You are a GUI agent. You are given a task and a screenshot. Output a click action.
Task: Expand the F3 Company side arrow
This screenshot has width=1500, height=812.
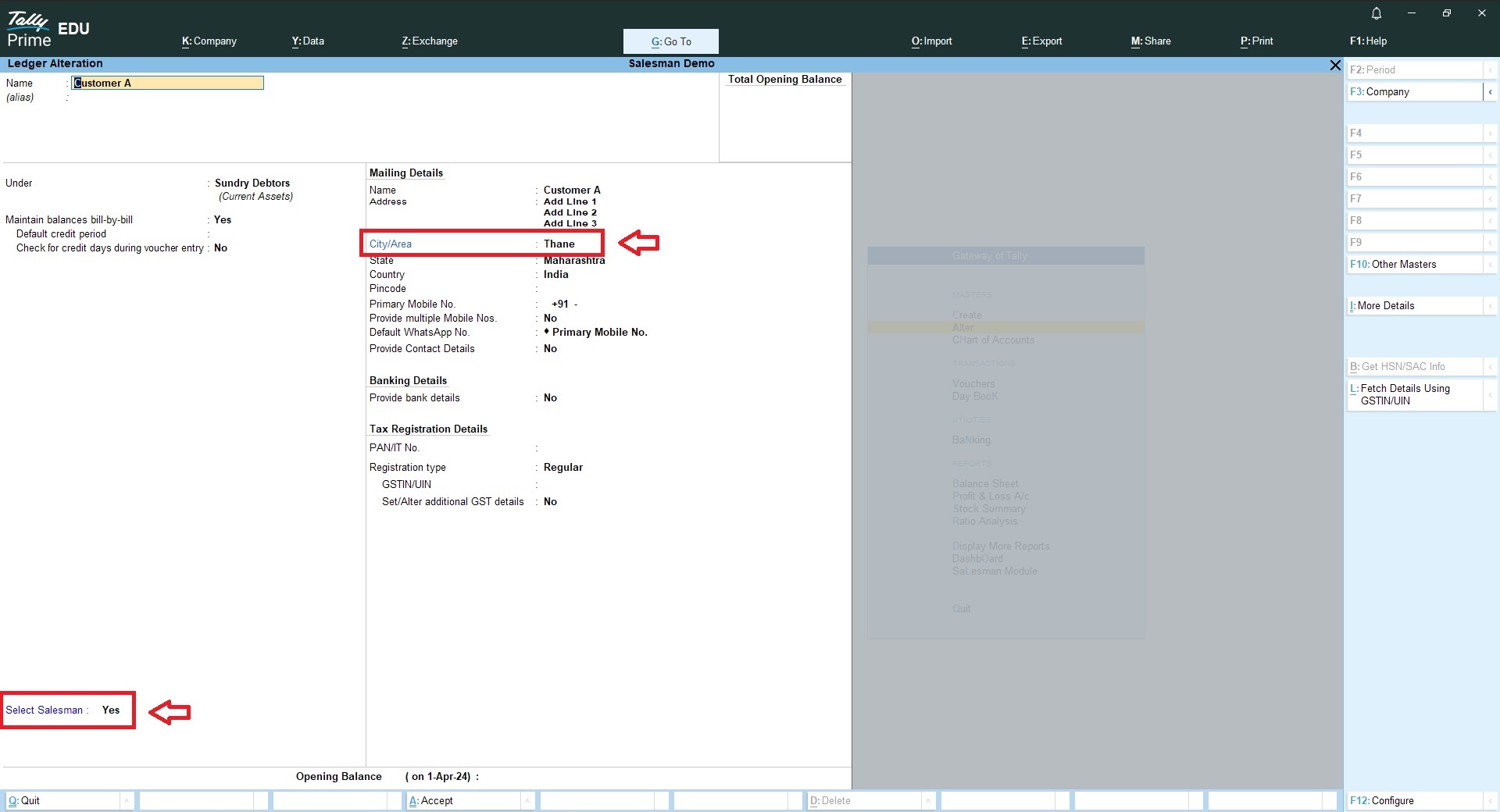pos(1490,92)
